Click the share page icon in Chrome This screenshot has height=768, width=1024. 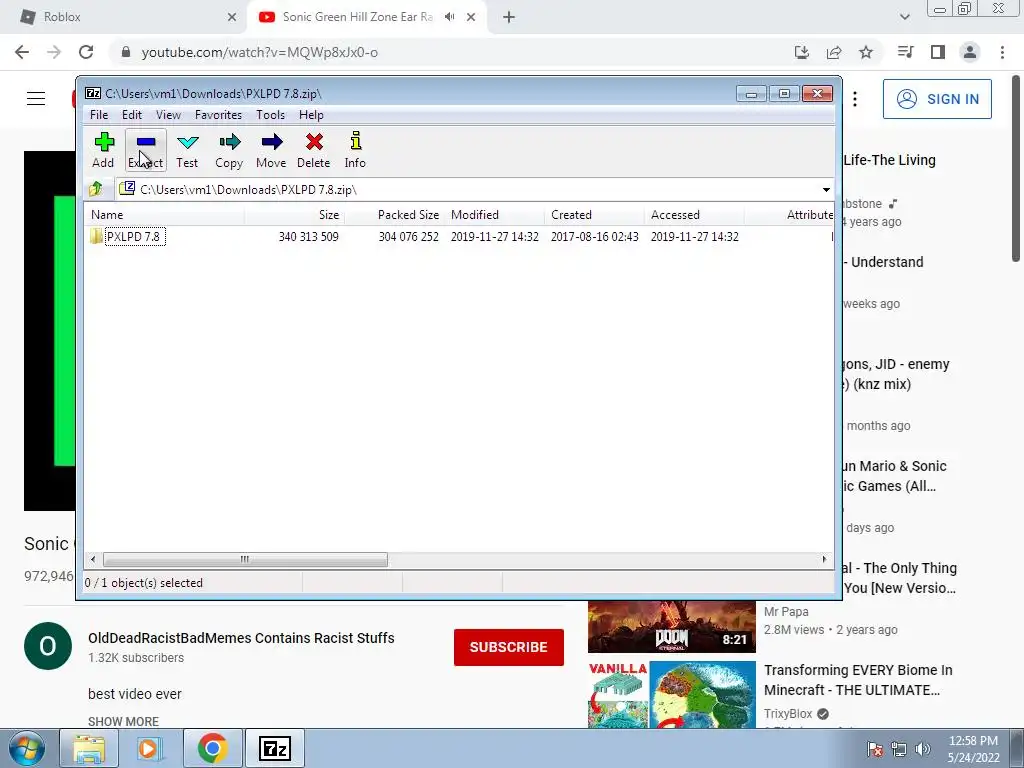(834, 52)
